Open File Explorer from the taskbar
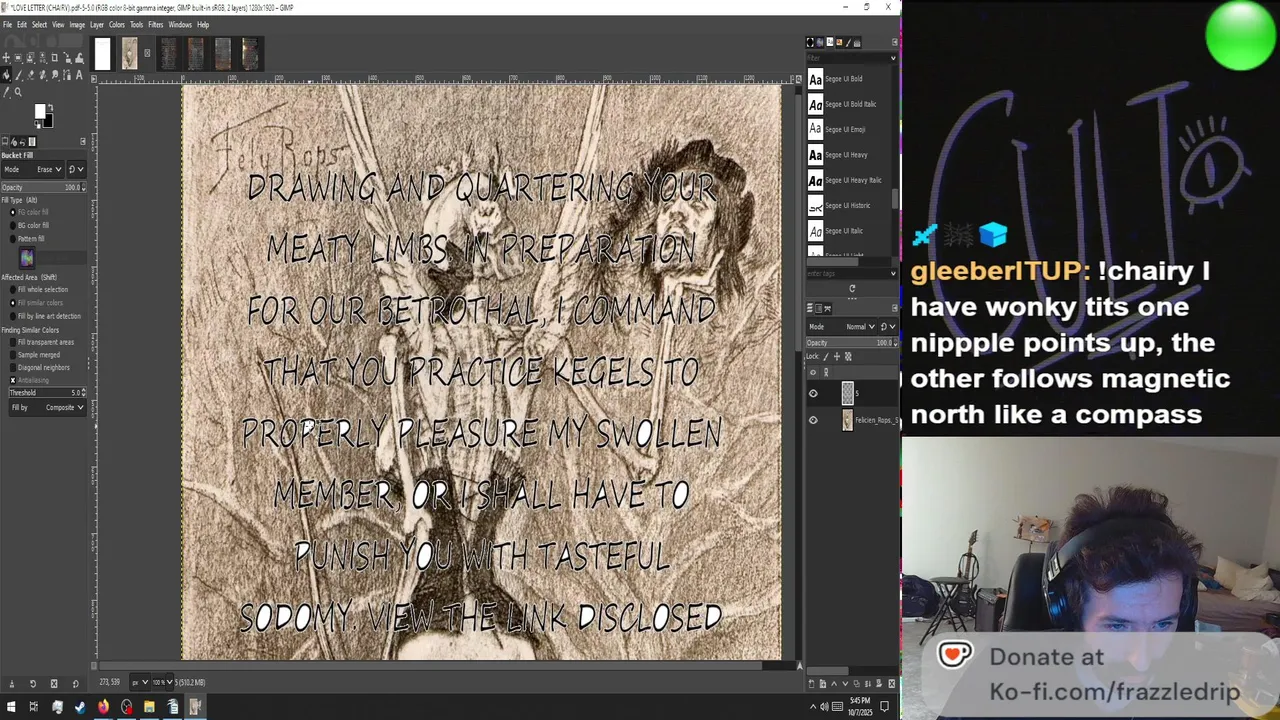The width and height of the screenshot is (1280, 720). tap(149, 707)
